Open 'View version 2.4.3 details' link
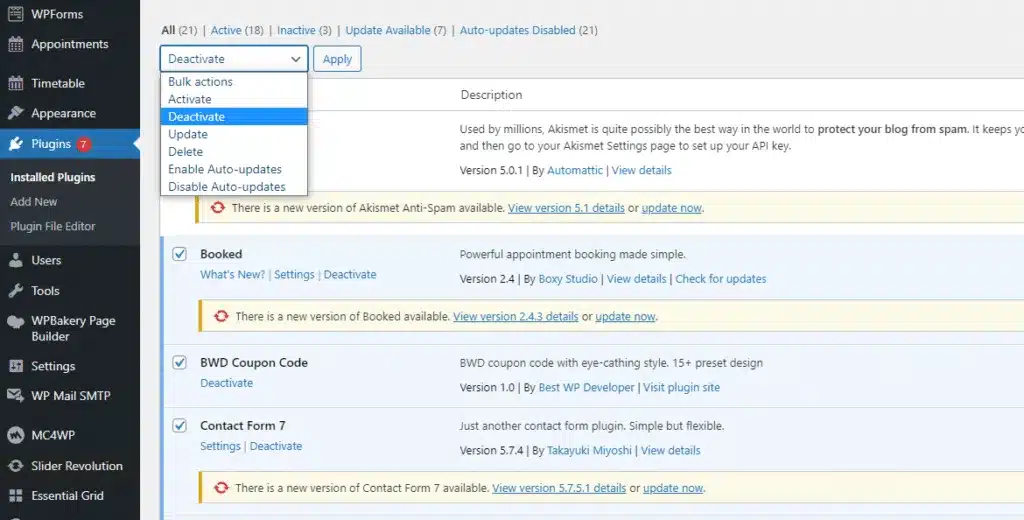Viewport: 1024px width, 520px height. (515, 317)
